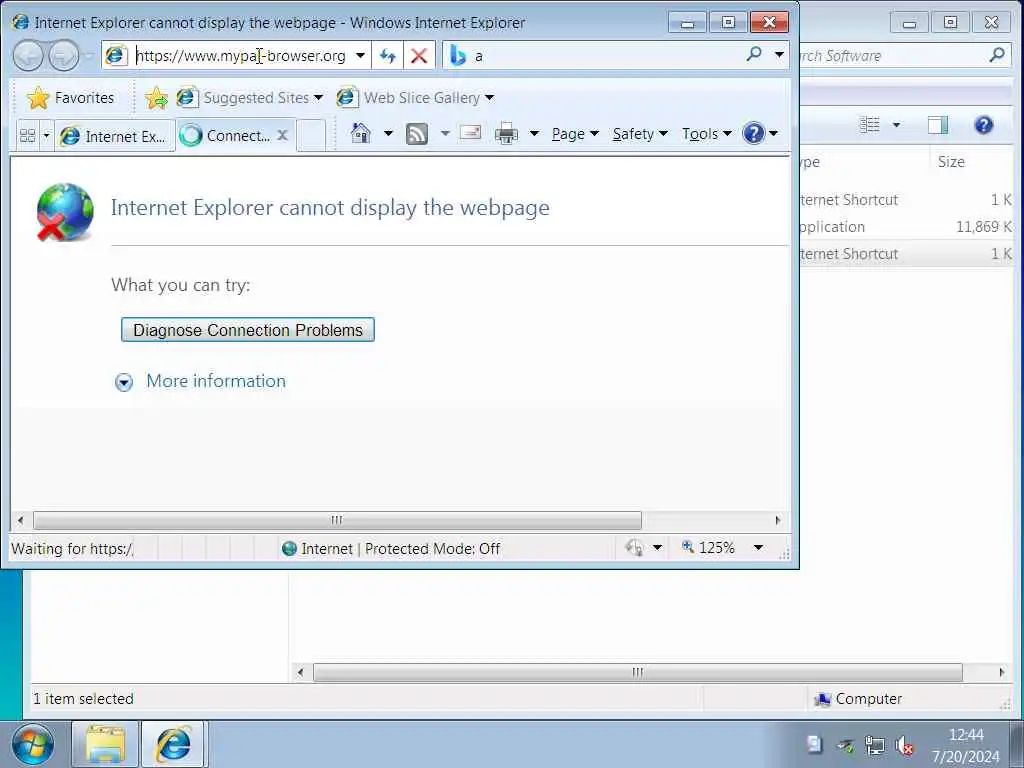Open the Help button dropdown arrow
Viewport: 1024px width, 768px height.
pos(774,134)
